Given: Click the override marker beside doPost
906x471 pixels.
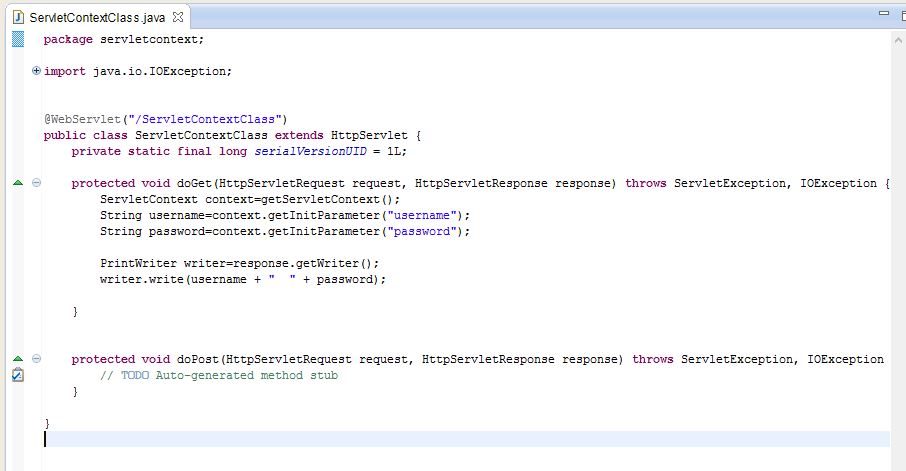Looking at the screenshot, I should pos(17,359).
